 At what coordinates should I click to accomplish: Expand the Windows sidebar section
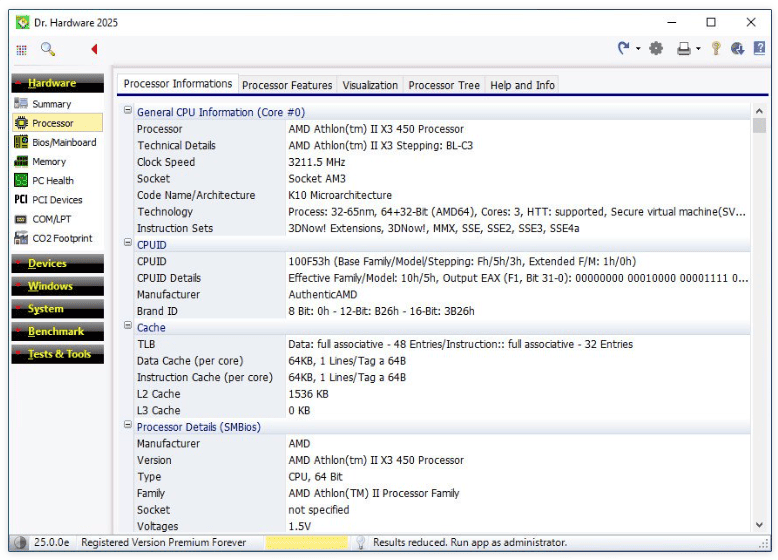[58, 286]
